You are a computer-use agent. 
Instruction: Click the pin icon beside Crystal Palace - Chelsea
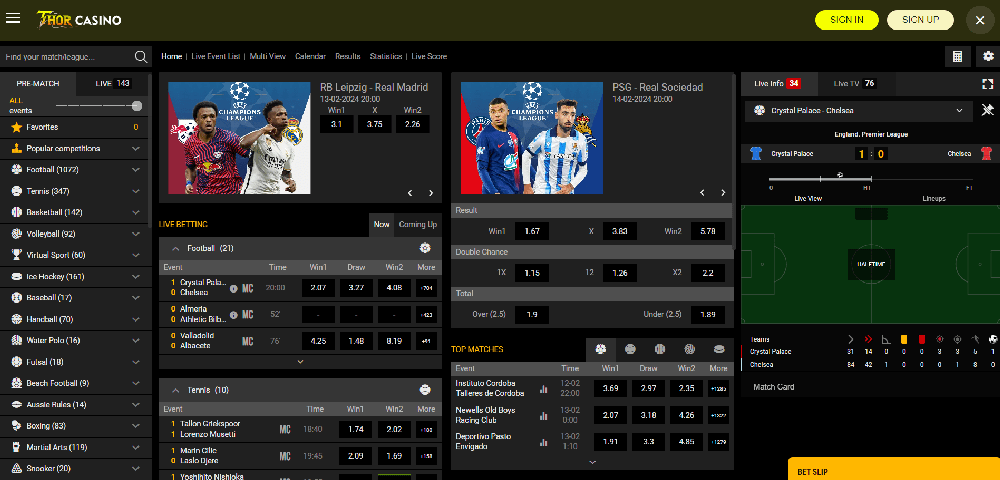pyautogui.click(x=987, y=110)
